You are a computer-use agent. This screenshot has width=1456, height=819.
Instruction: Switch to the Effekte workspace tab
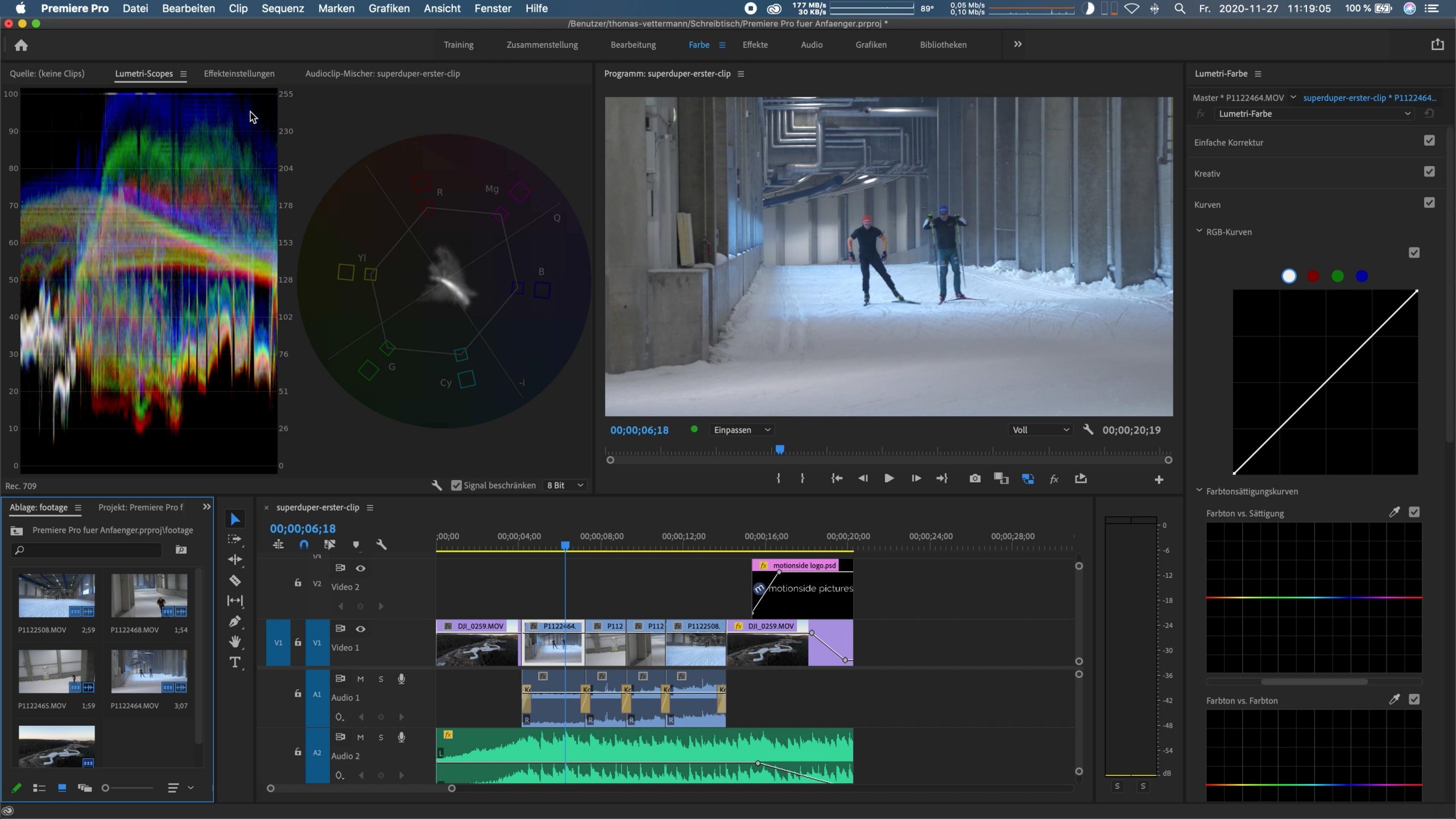(755, 45)
